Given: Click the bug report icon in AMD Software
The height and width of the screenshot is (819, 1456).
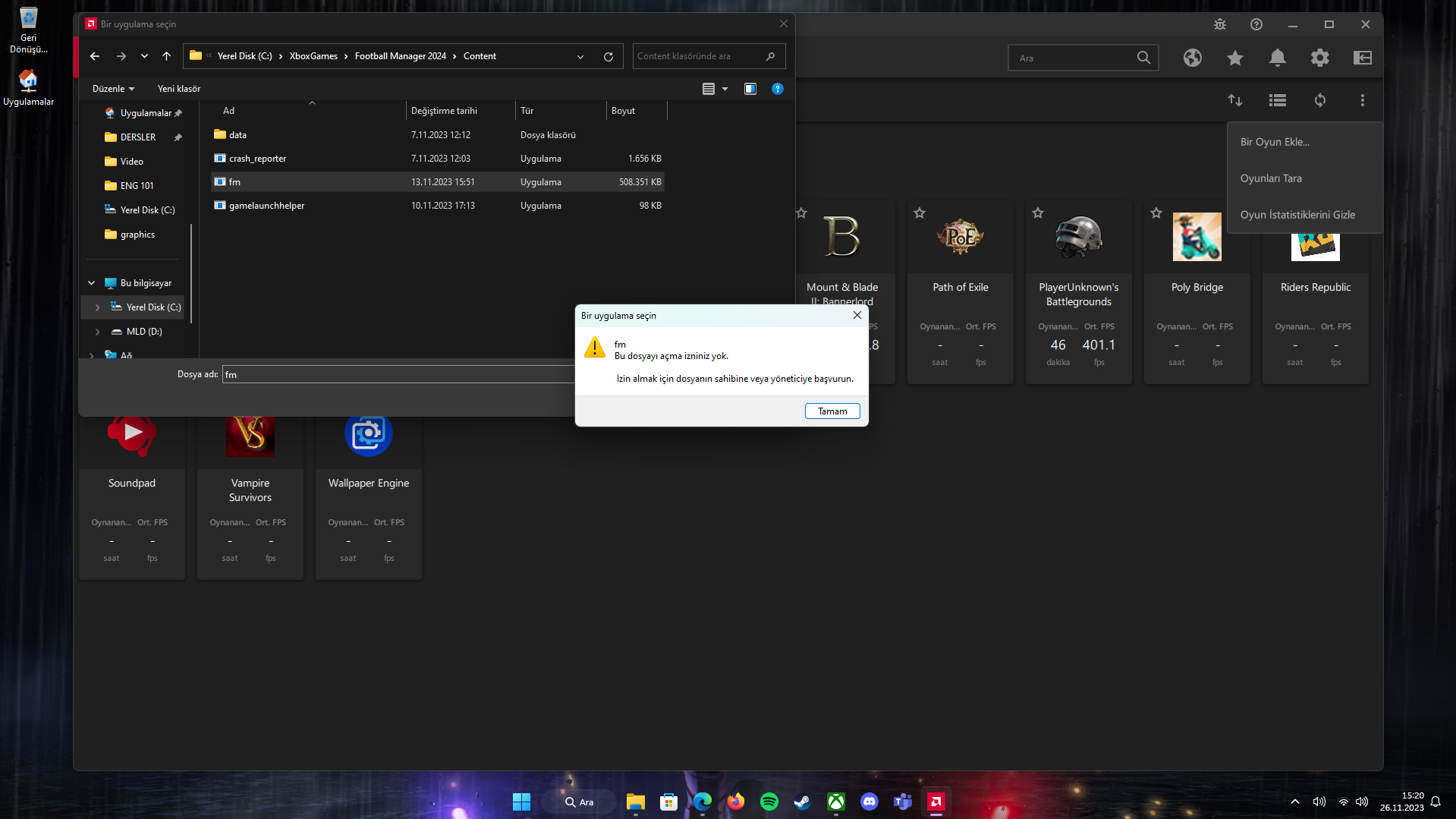Looking at the screenshot, I should (1220, 24).
